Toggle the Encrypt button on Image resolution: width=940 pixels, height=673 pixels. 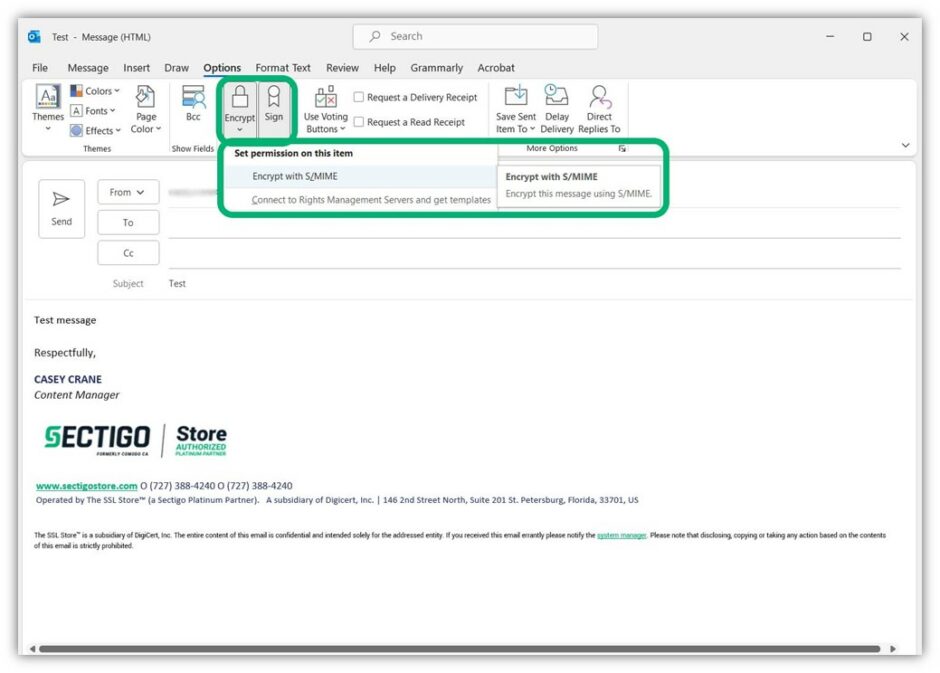click(x=239, y=100)
